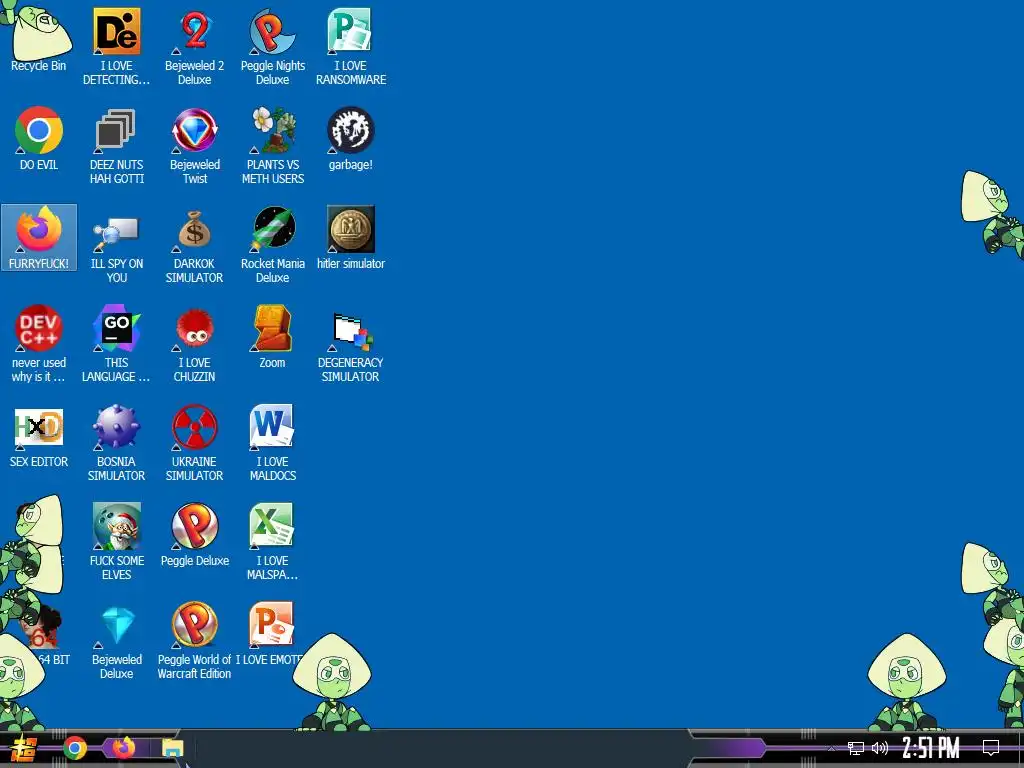Open the volume control tray icon
This screenshot has width=1024, height=768.
[880, 748]
